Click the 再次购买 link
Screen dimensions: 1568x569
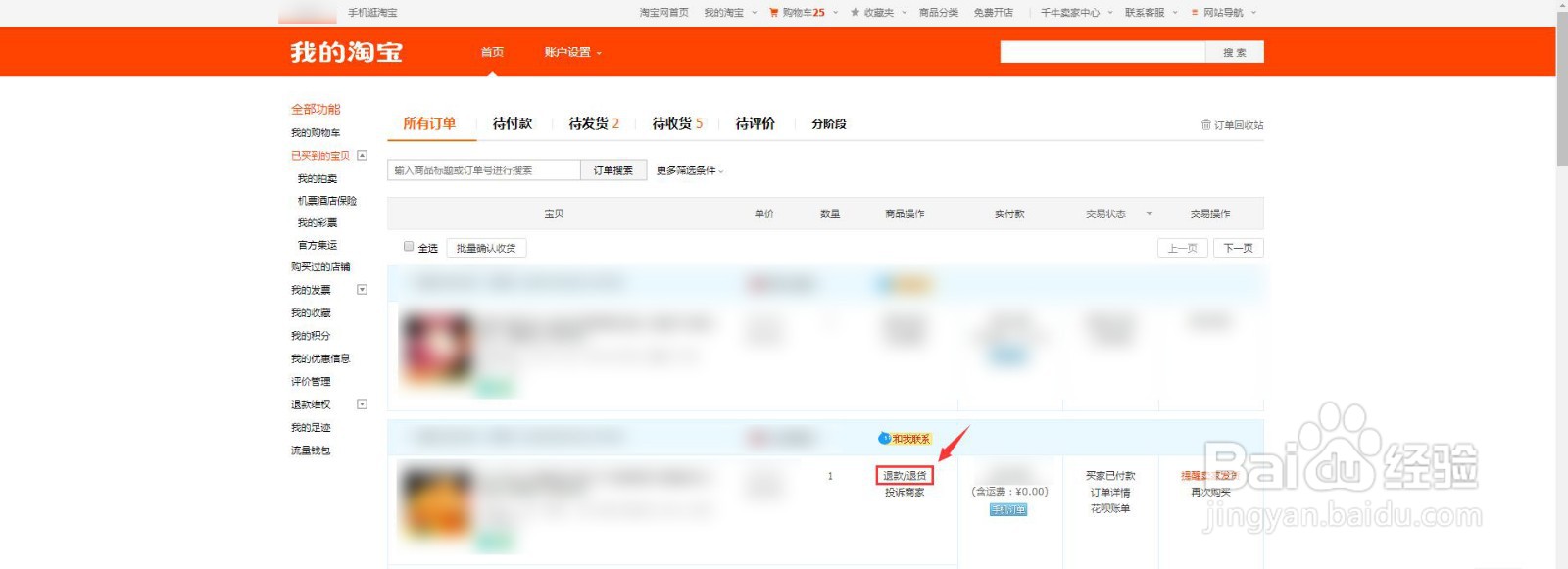[1210, 493]
